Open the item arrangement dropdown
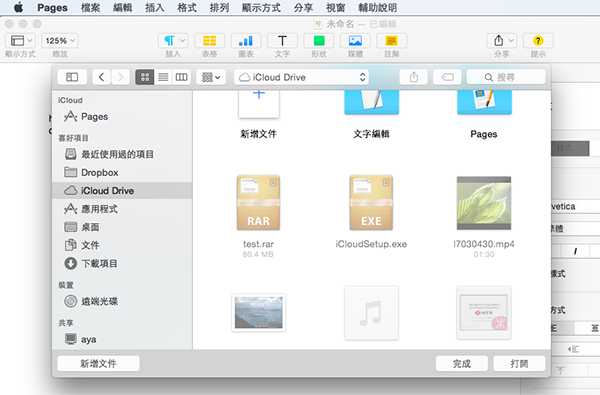The image size is (600, 395). 211,77
